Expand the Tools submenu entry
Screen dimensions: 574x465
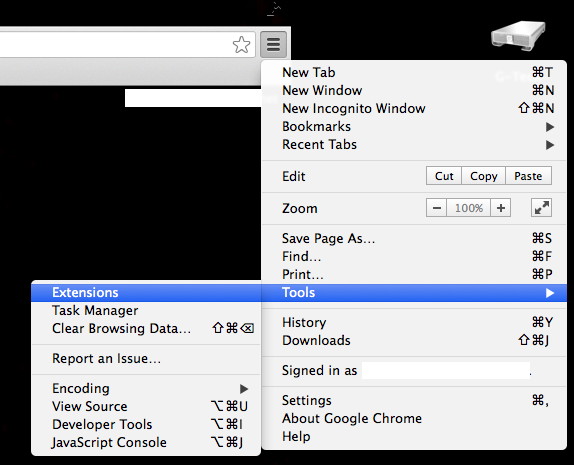coord(414,293)
